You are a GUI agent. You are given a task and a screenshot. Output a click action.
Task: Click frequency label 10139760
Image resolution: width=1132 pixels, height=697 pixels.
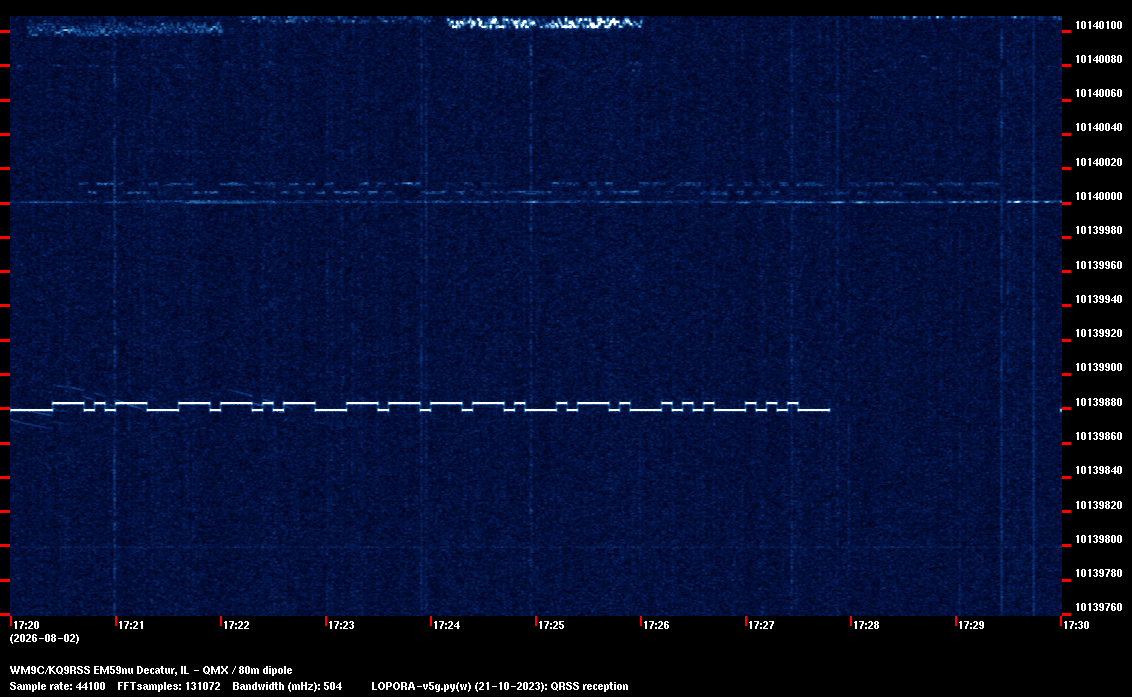pyautogui.click(x=1099, y=607)
